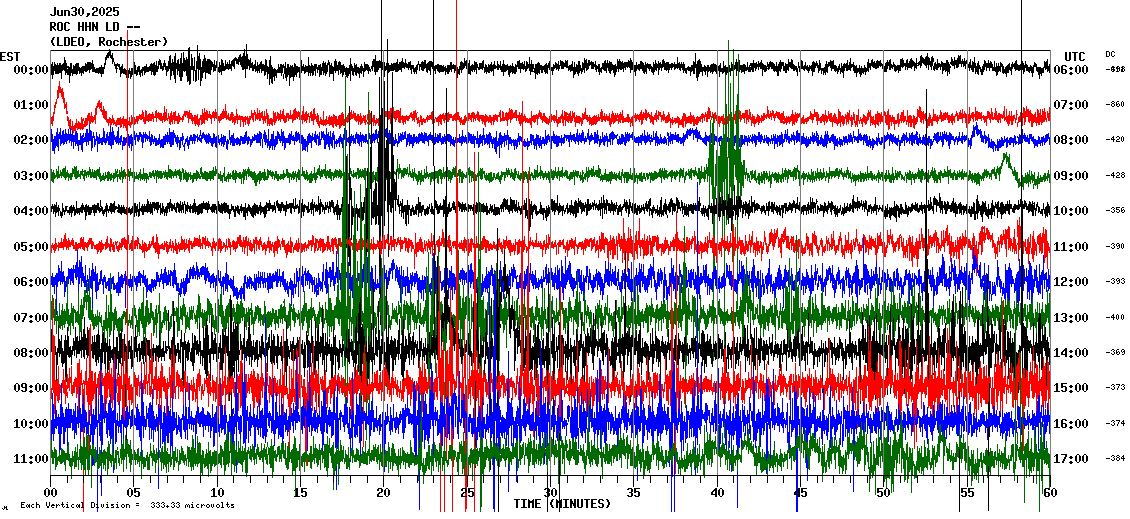Click the (LDEO, Rochester) source text

coord(109,41)
